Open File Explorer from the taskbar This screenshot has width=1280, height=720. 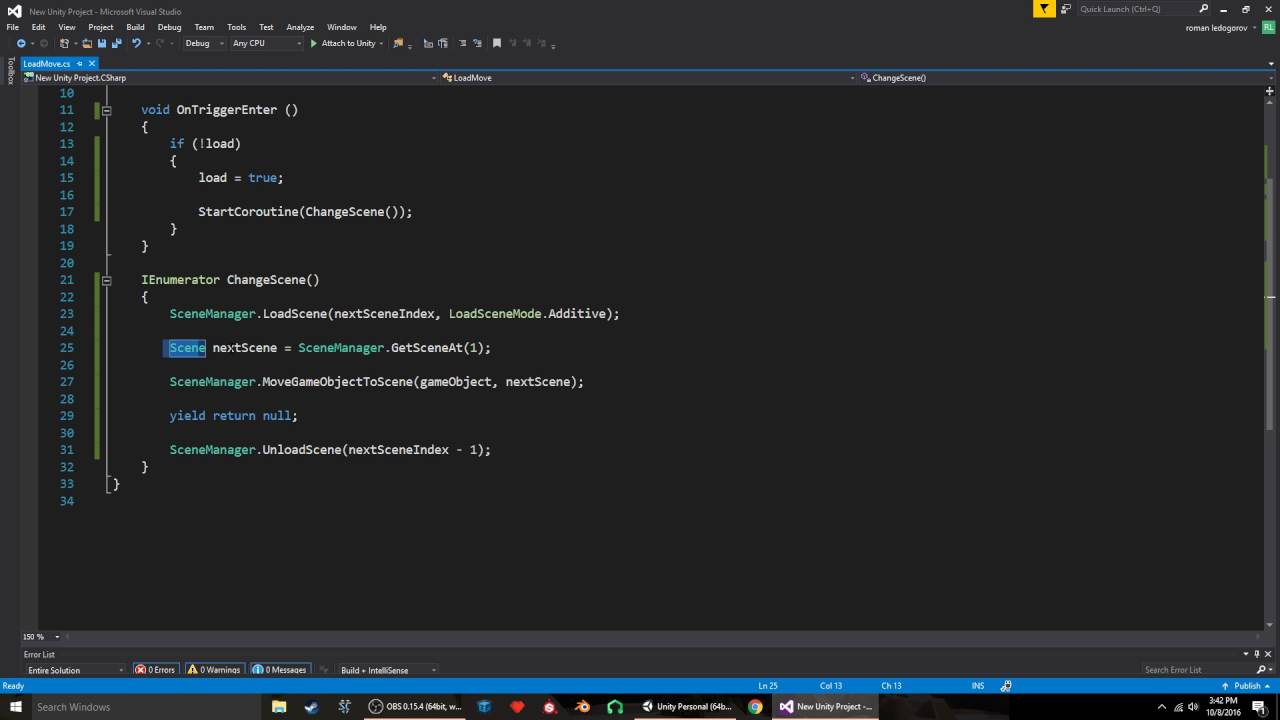[279, 706]
